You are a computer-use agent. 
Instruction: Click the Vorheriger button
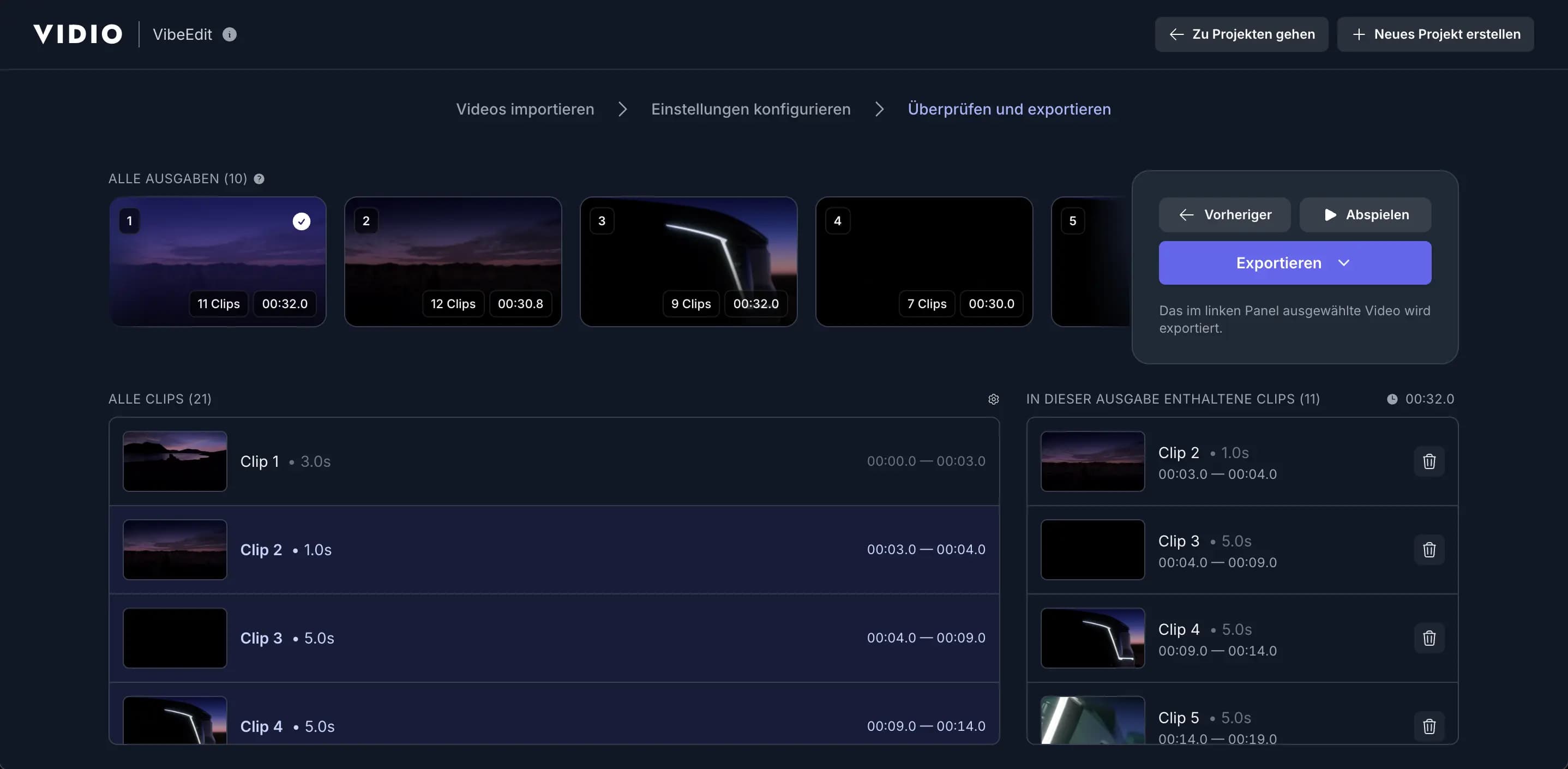tap(1224, 215)
